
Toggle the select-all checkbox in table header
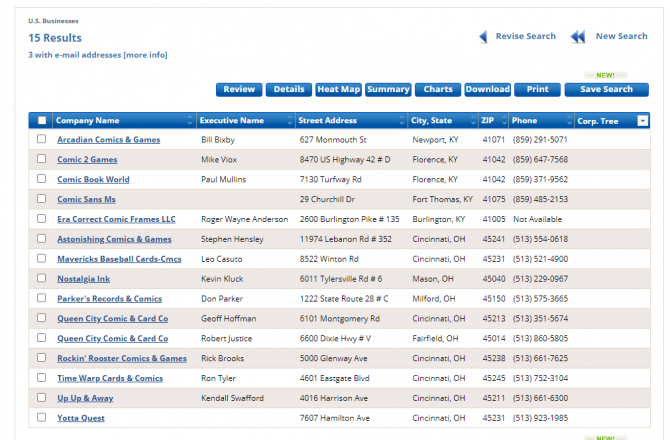pyautogui.click(x=42, y=120)
